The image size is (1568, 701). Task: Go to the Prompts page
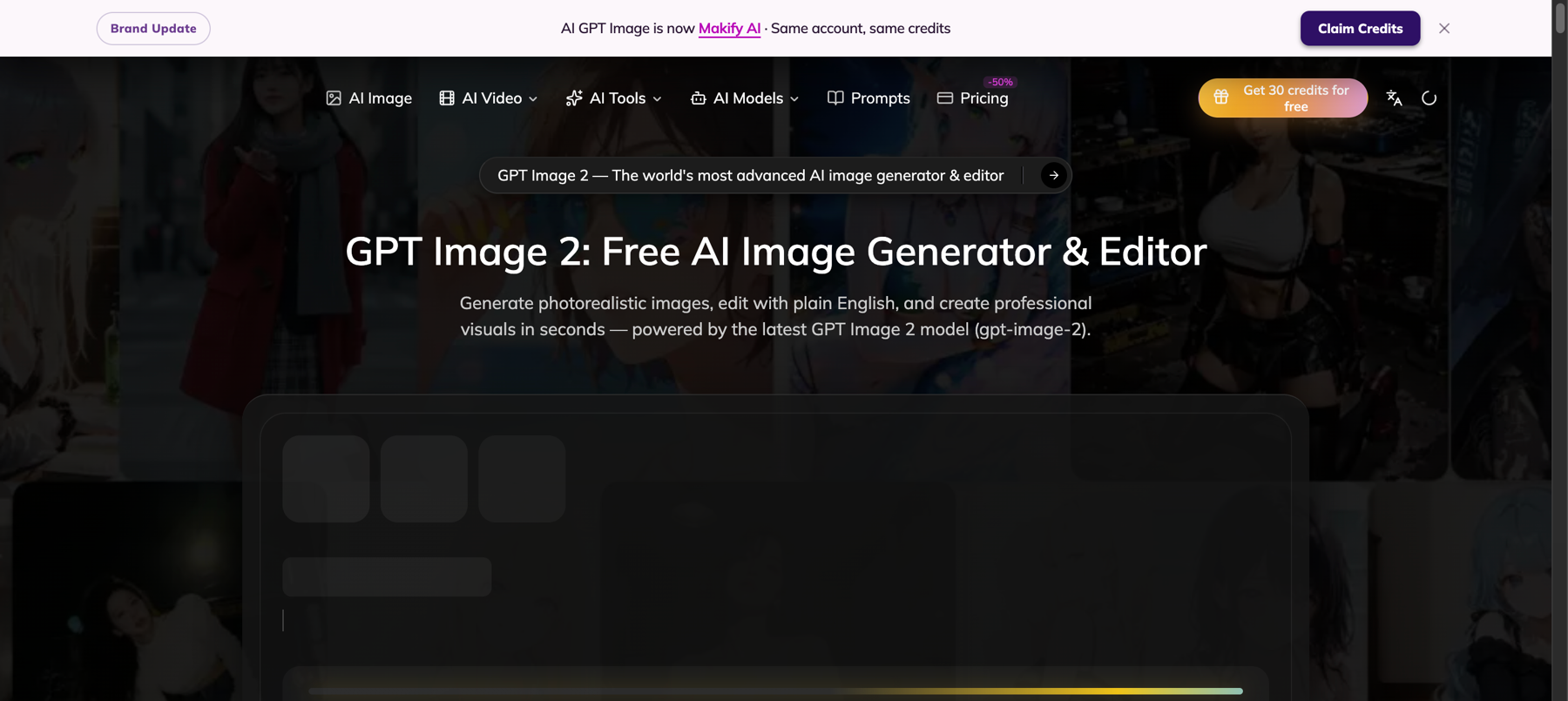tap(868, 98)
